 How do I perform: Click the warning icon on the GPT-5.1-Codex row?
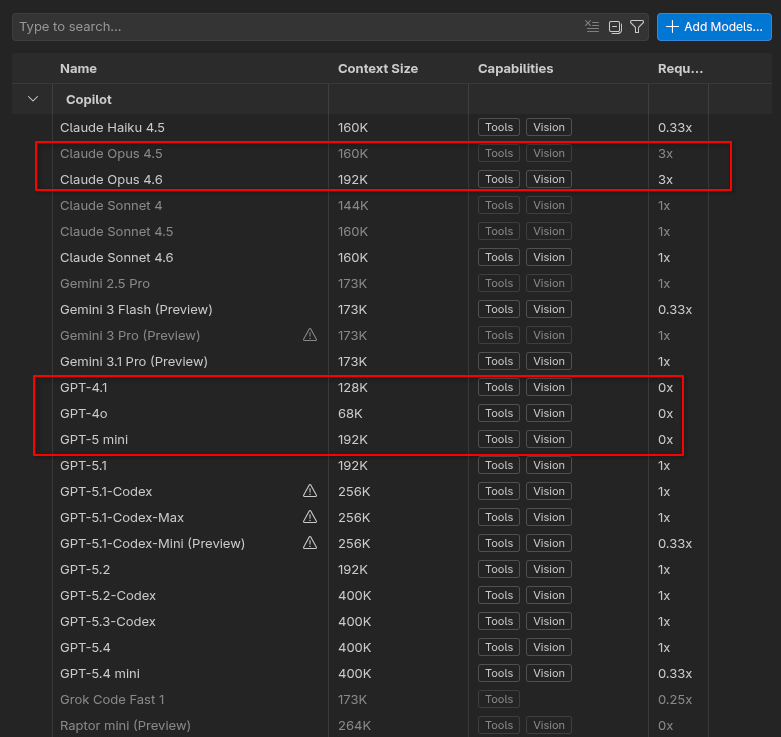pos(310,491)
